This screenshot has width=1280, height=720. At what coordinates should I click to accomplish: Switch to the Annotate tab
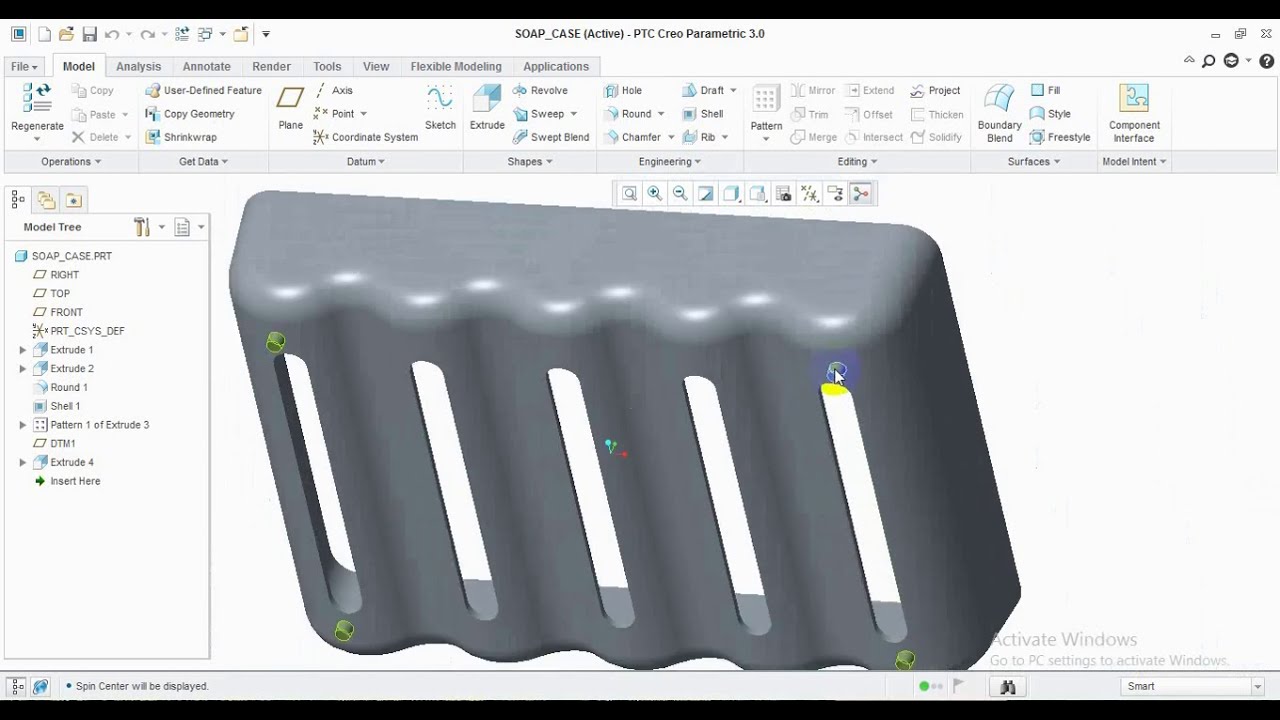tap(206, 66)
